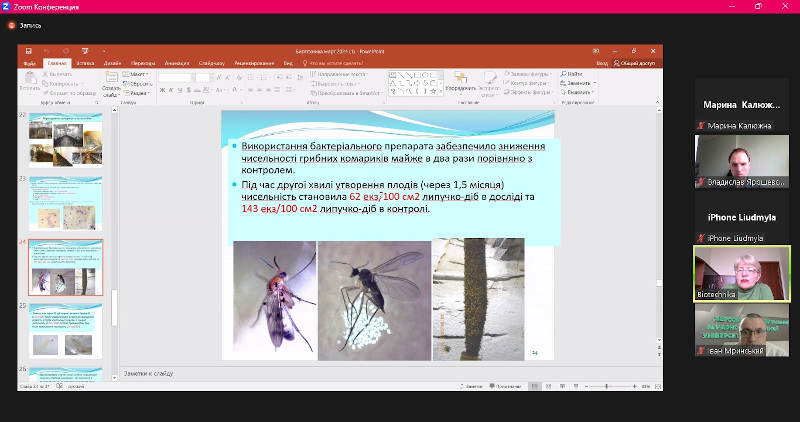Open Упорядочить arrange tool
800x422 pixels.
[x=460, y=83]
